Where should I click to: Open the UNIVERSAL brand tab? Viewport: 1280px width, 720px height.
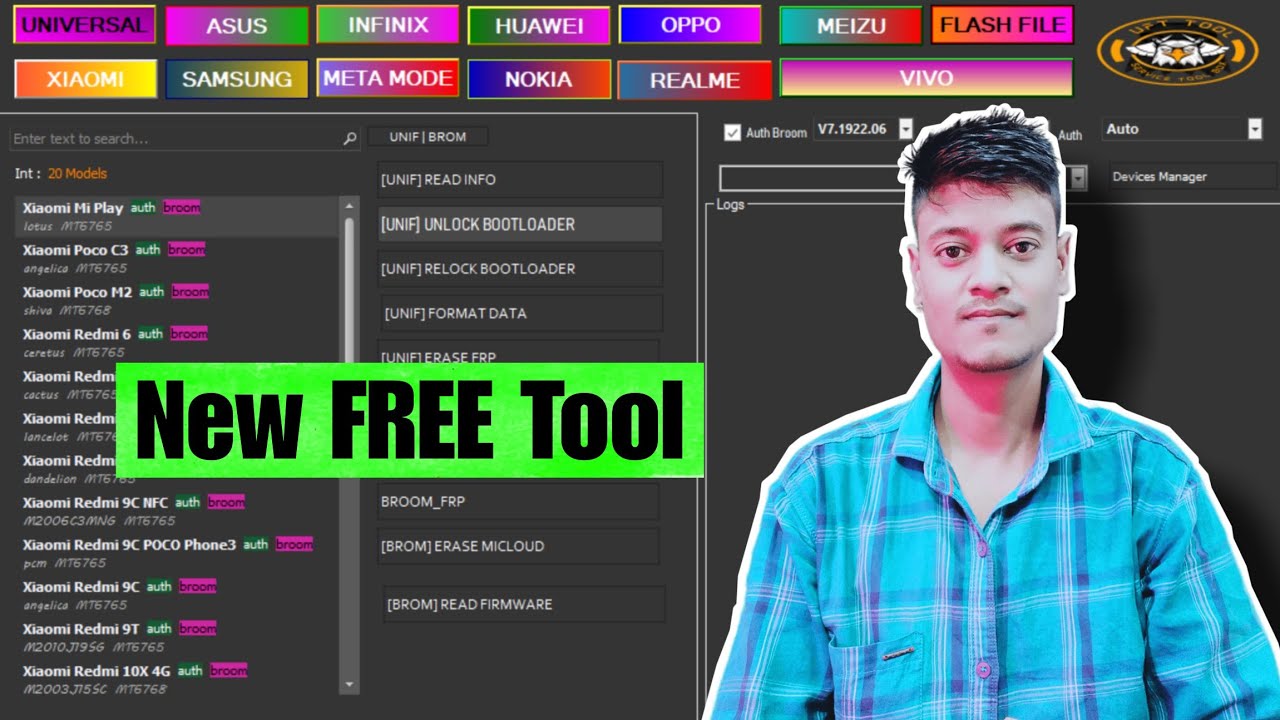coord(84,25)
